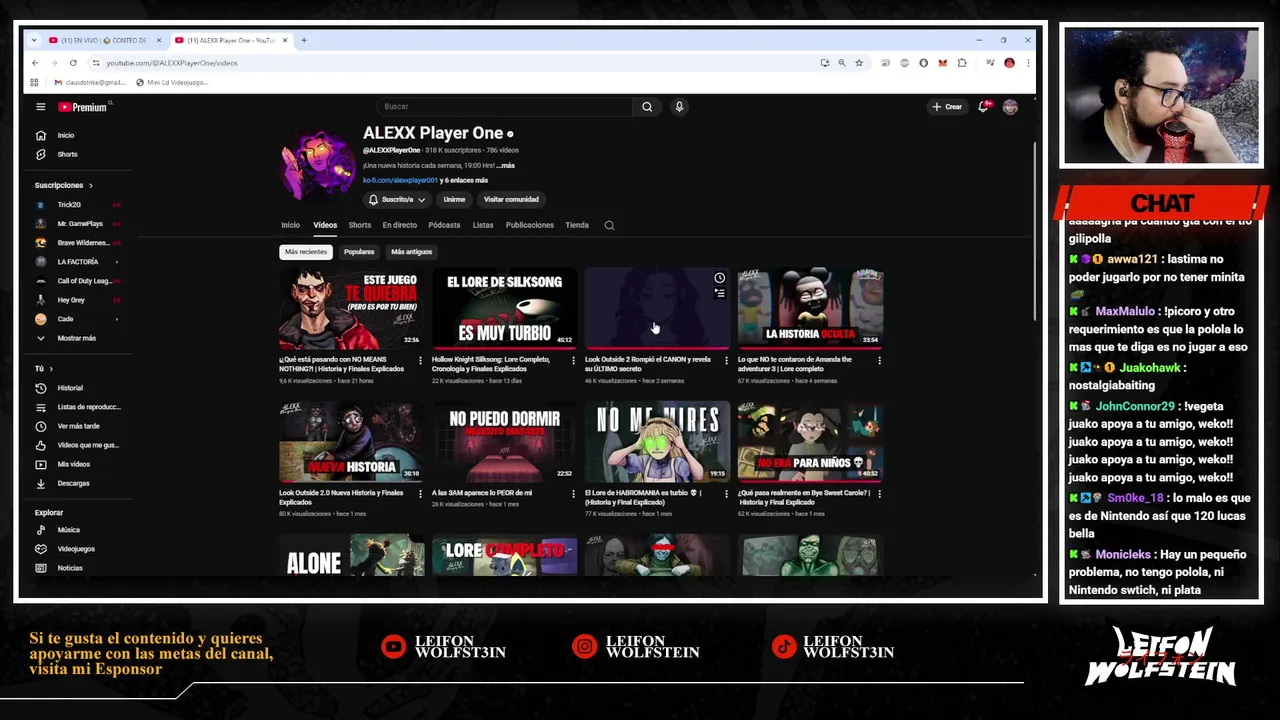Image resolution: width=1280 pixels, height=720 pixels.
Task: Click the page vertical scrollbar
Action: [x=1033, y=232]
